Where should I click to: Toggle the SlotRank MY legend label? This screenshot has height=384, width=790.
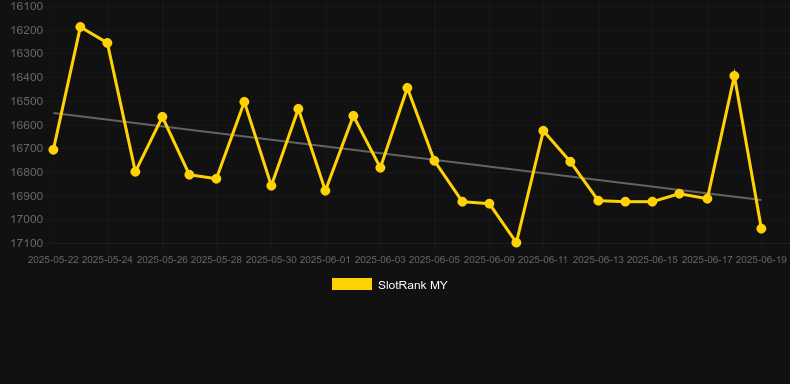[x=412, y=285]
